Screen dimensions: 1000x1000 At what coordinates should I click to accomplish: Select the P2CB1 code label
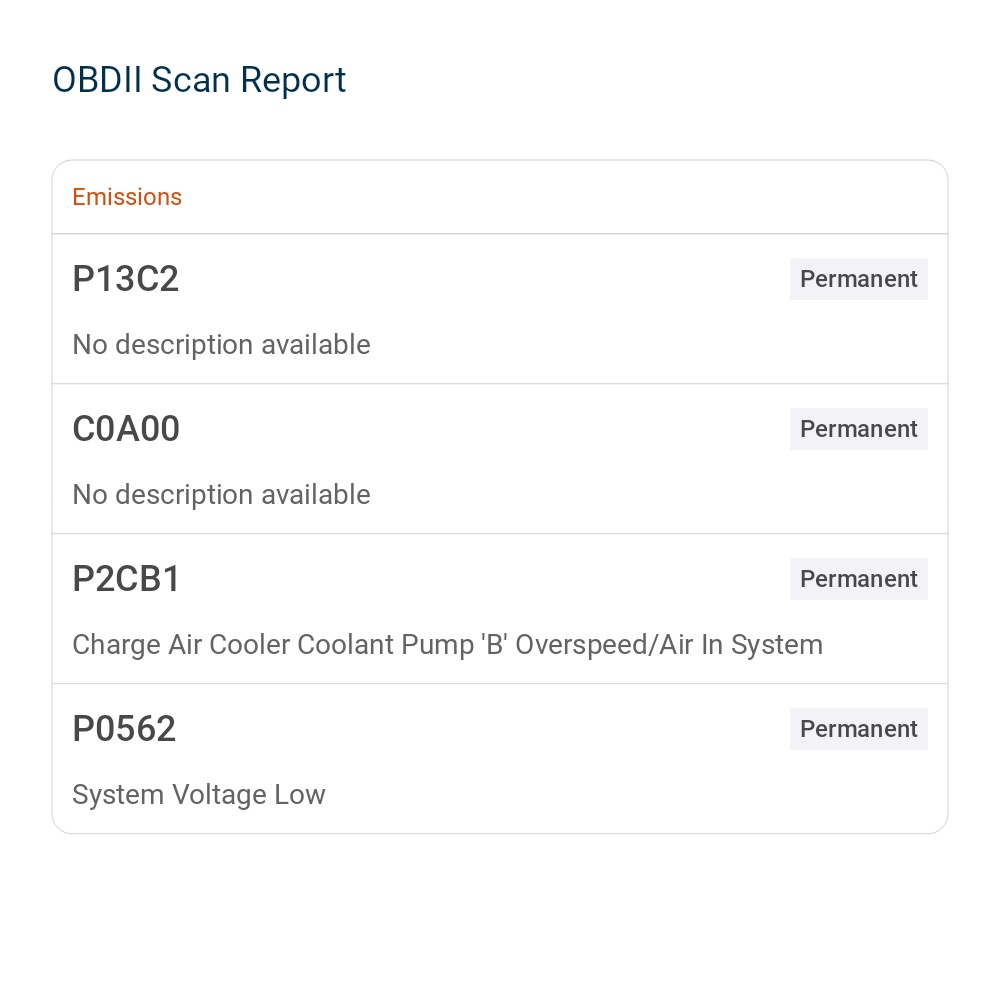click(x=127, y=579)
